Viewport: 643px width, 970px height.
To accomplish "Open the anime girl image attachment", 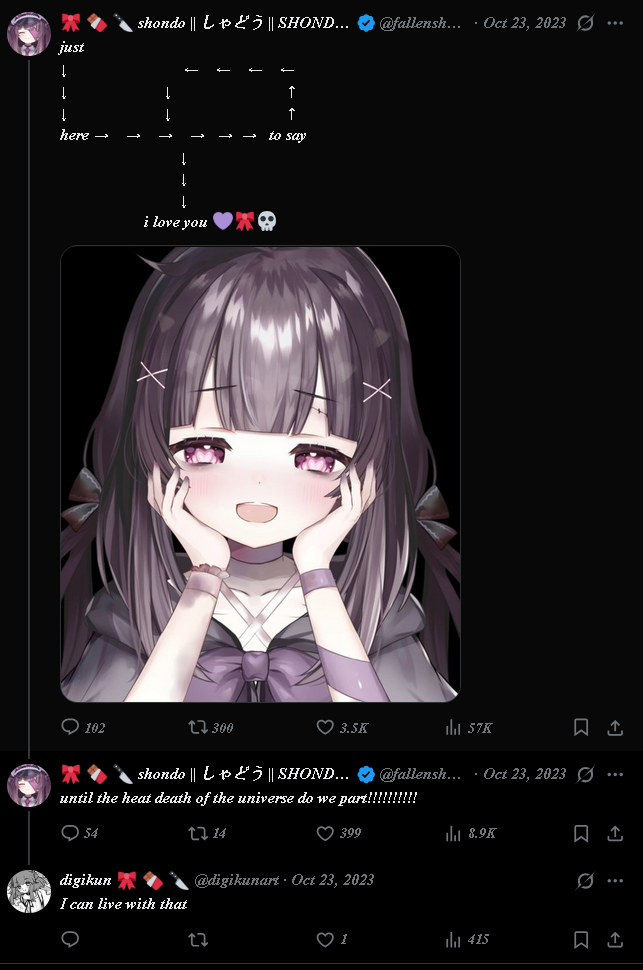I will tap(260, 474).
